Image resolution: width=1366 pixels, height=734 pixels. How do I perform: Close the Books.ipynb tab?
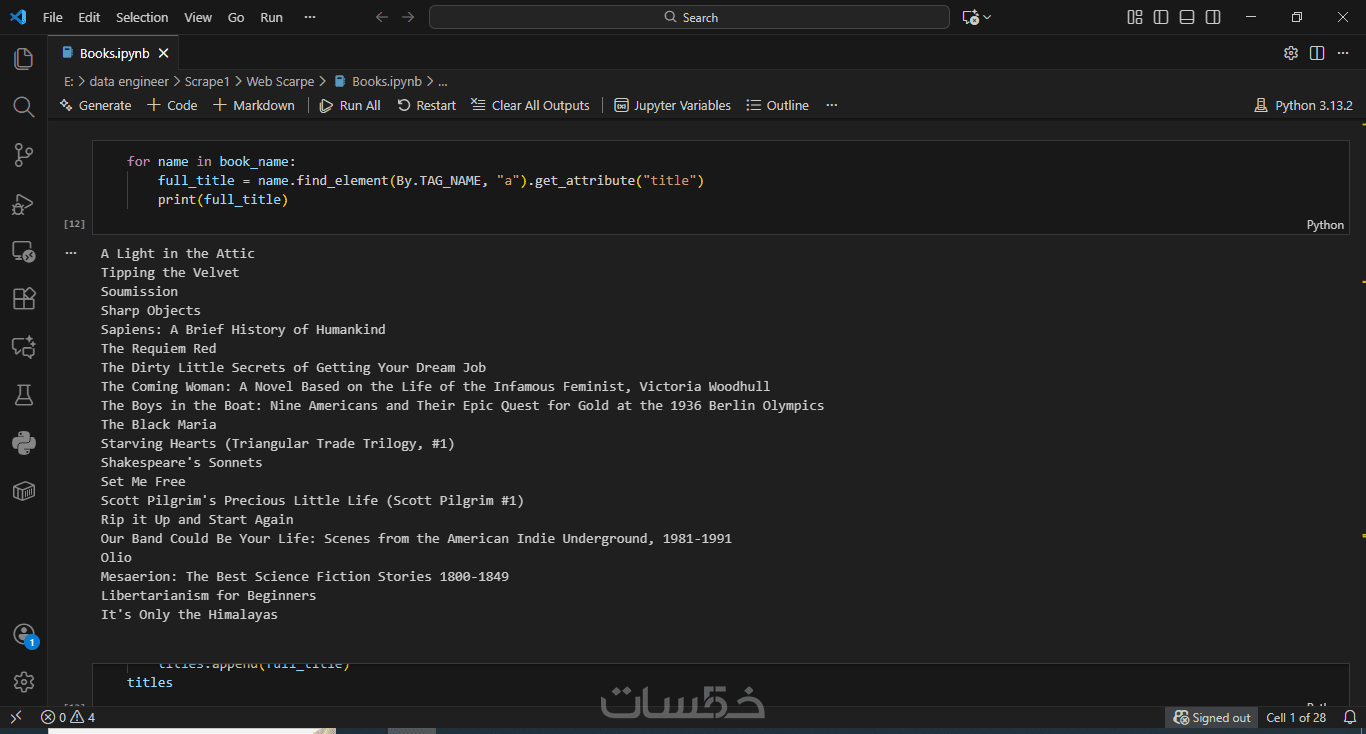164,53
